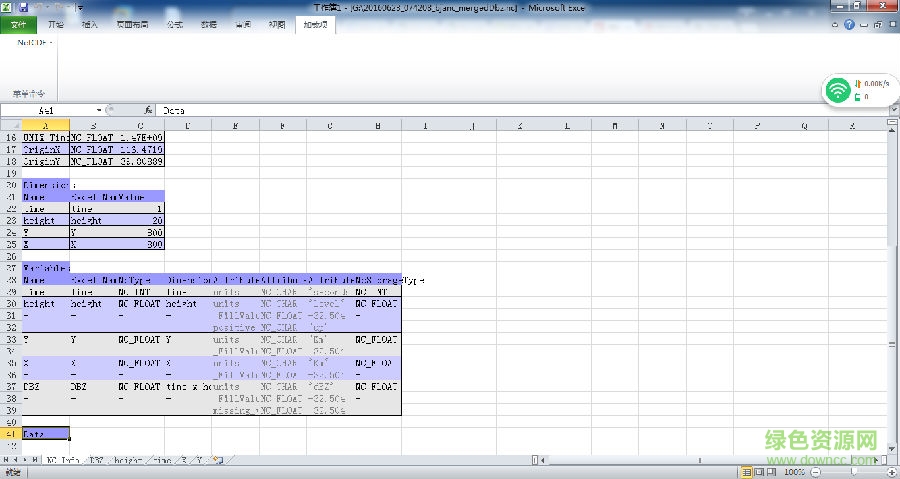This screenshot has width=900, height=479.
Task: Click the green Wi-Fi floating widget icon
Action: [x=837, y=91]
